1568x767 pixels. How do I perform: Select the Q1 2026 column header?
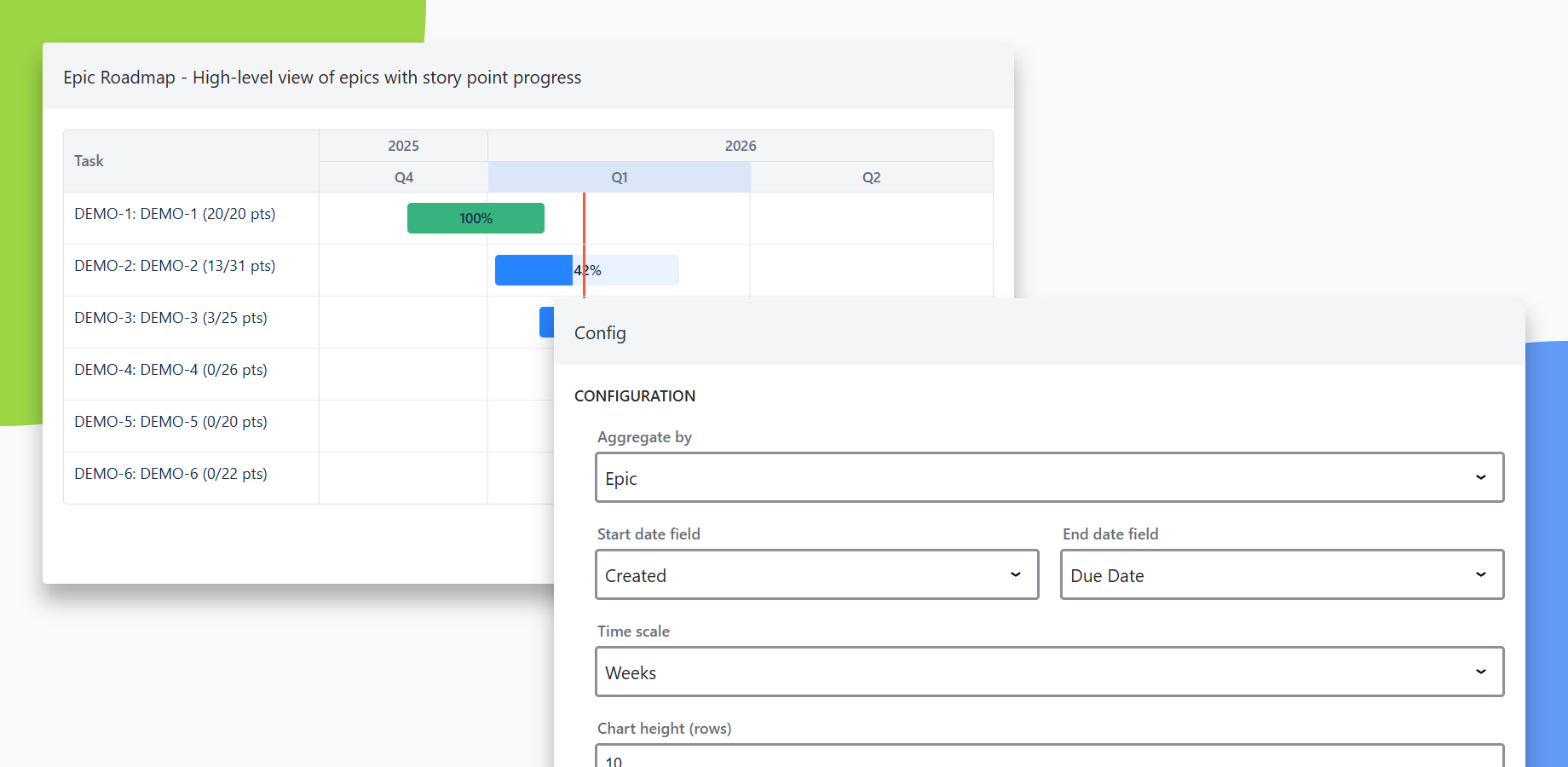pos(619,176)
